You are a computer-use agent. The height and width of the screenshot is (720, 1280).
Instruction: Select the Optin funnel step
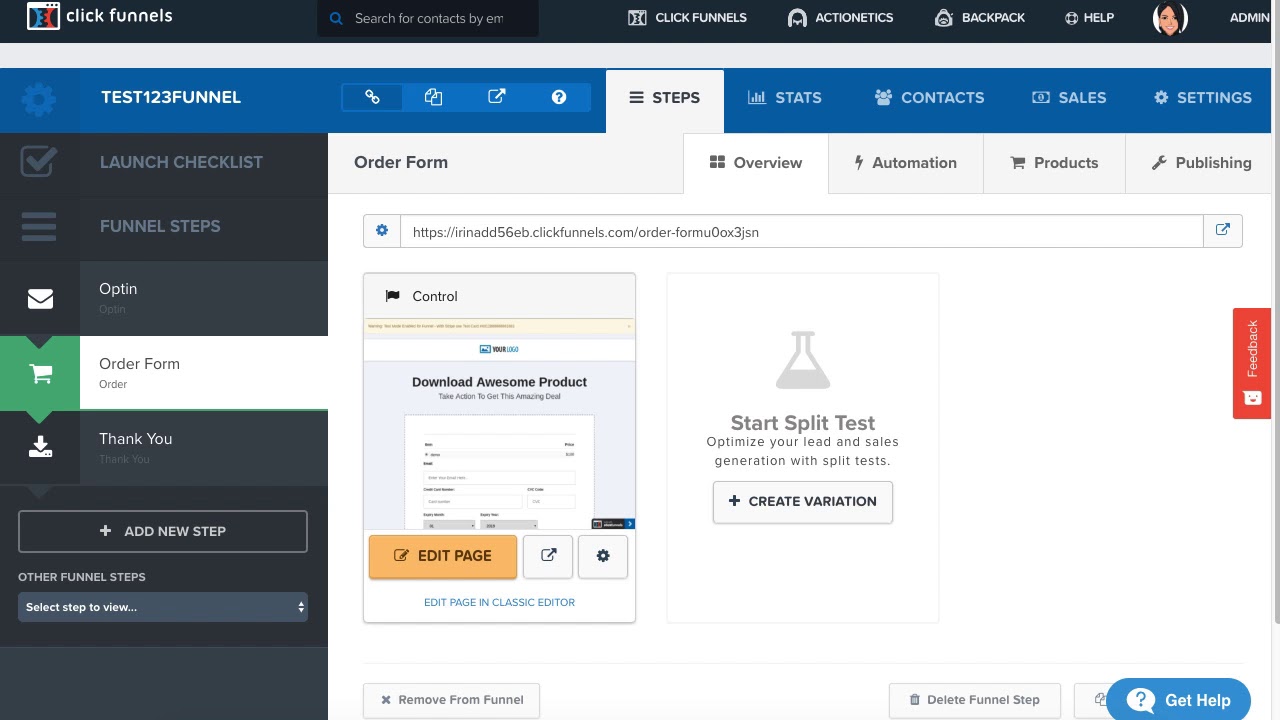coord(164,298)
